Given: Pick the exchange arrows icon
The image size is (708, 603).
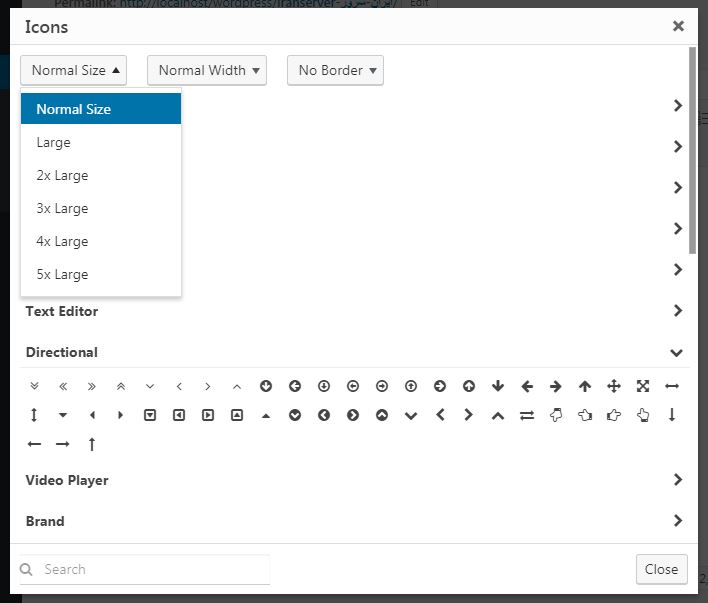Looking at the screenshot, I should (527, 415).
